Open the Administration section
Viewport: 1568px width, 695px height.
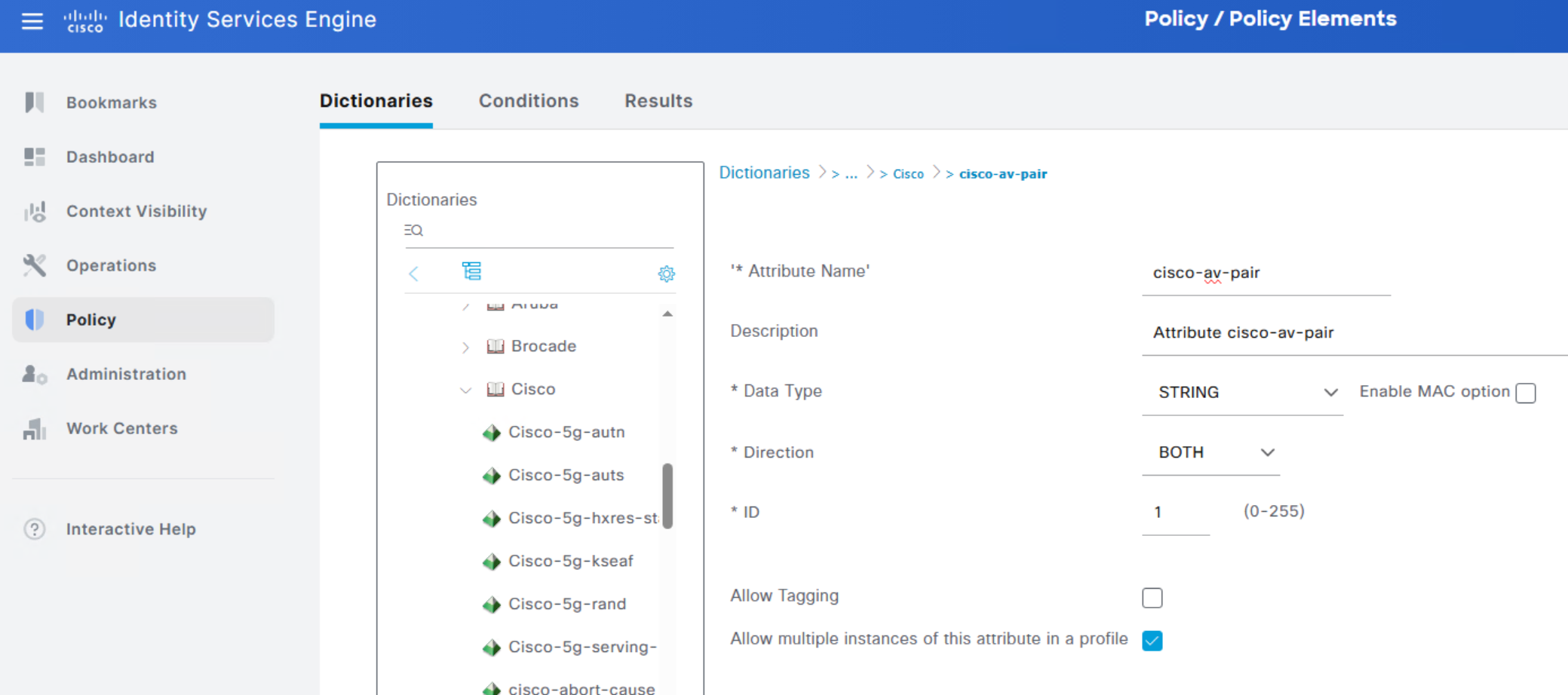[x=125, y=374]
